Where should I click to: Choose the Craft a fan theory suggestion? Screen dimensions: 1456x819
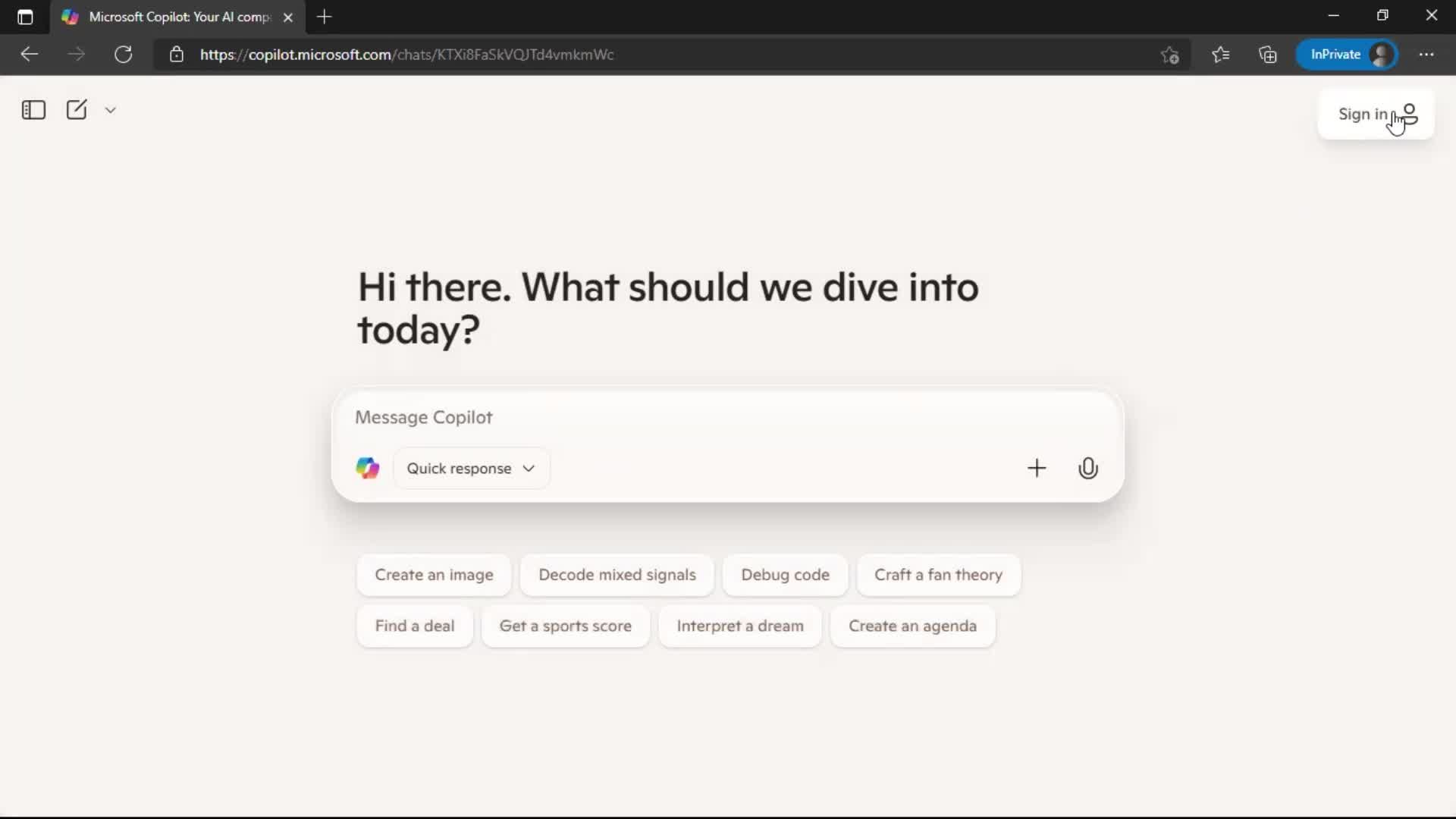click(x=938, y=575)
